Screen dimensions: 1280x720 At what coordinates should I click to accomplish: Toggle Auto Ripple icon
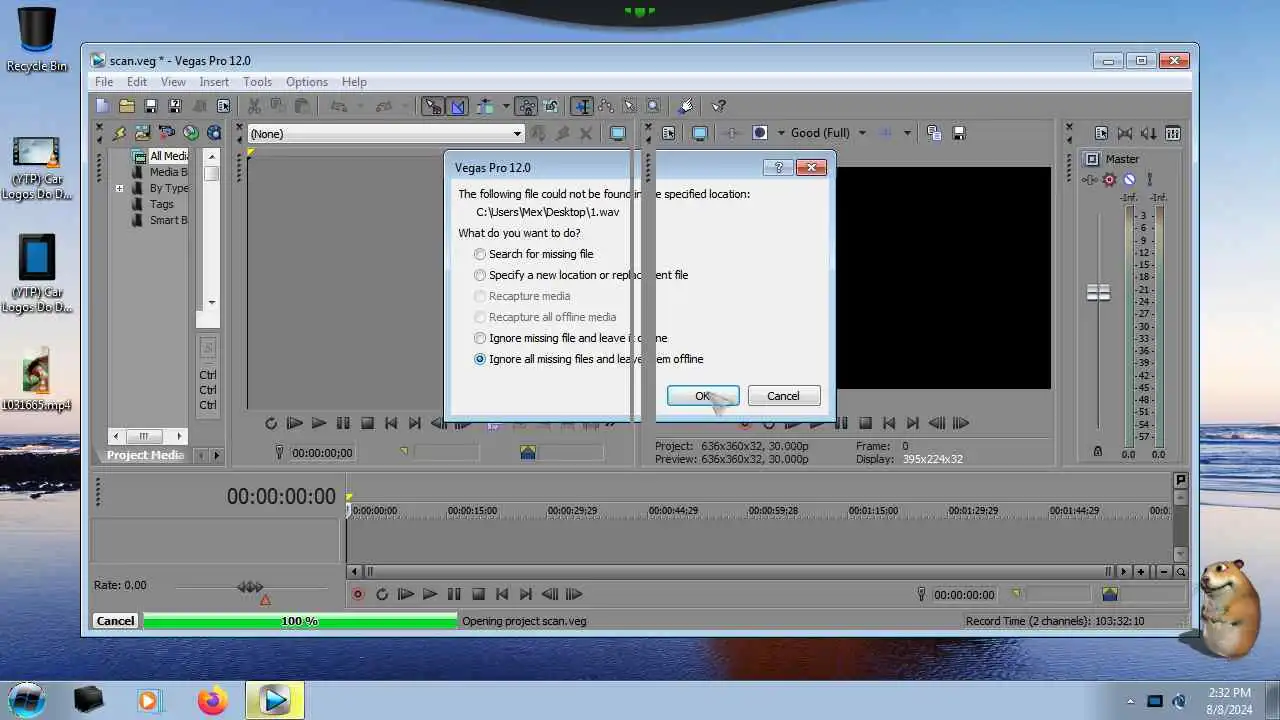[485, 106]
